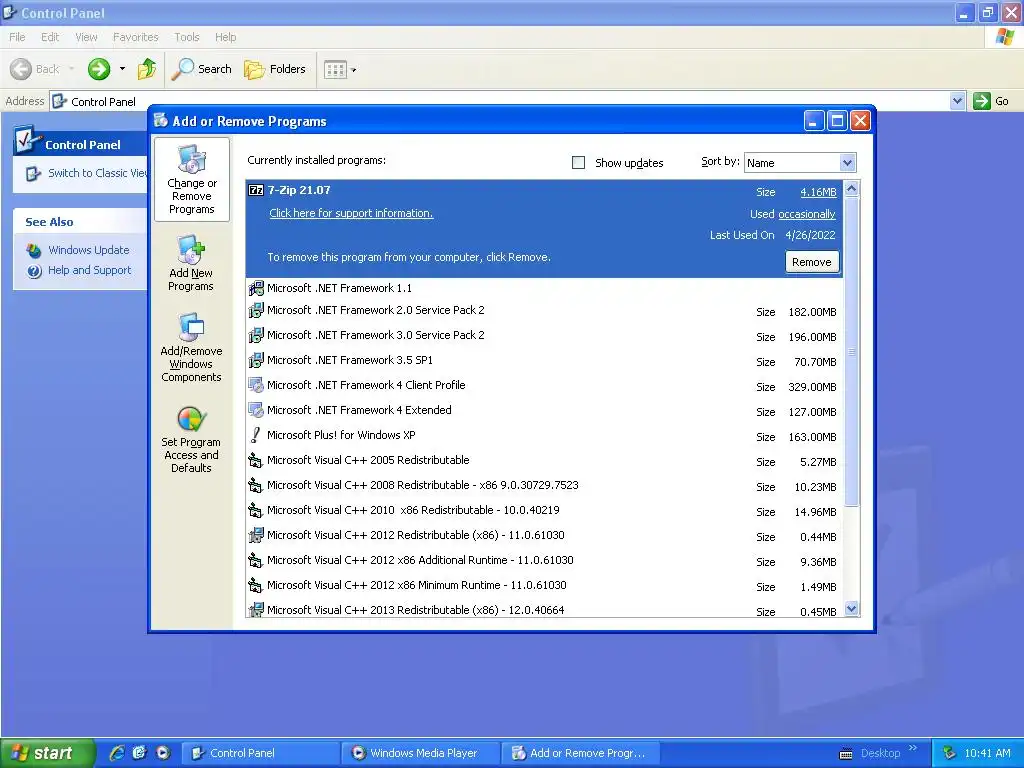Open the File menu
The height and width of the screenshot is (768, 1024).
[17, 37]
